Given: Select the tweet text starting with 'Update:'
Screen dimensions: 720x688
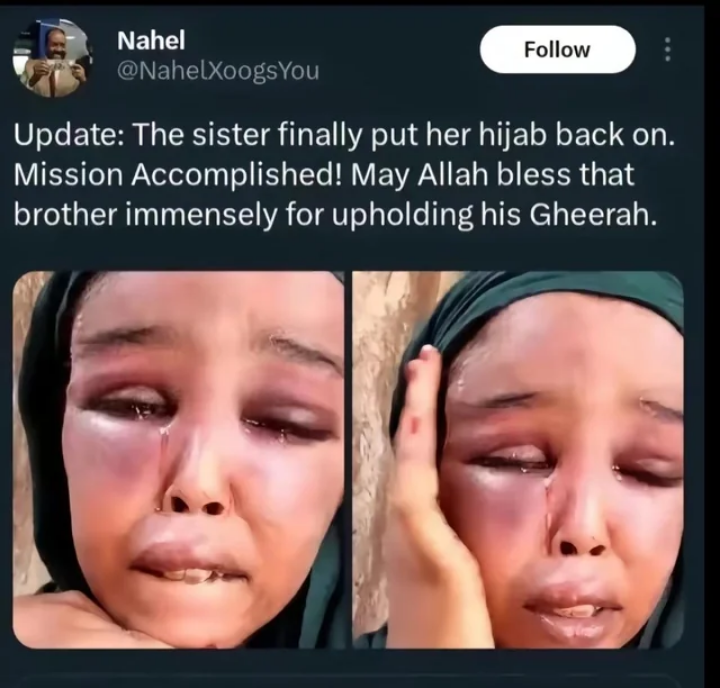Looking at the screenshot, I should (x=344, y=175).
